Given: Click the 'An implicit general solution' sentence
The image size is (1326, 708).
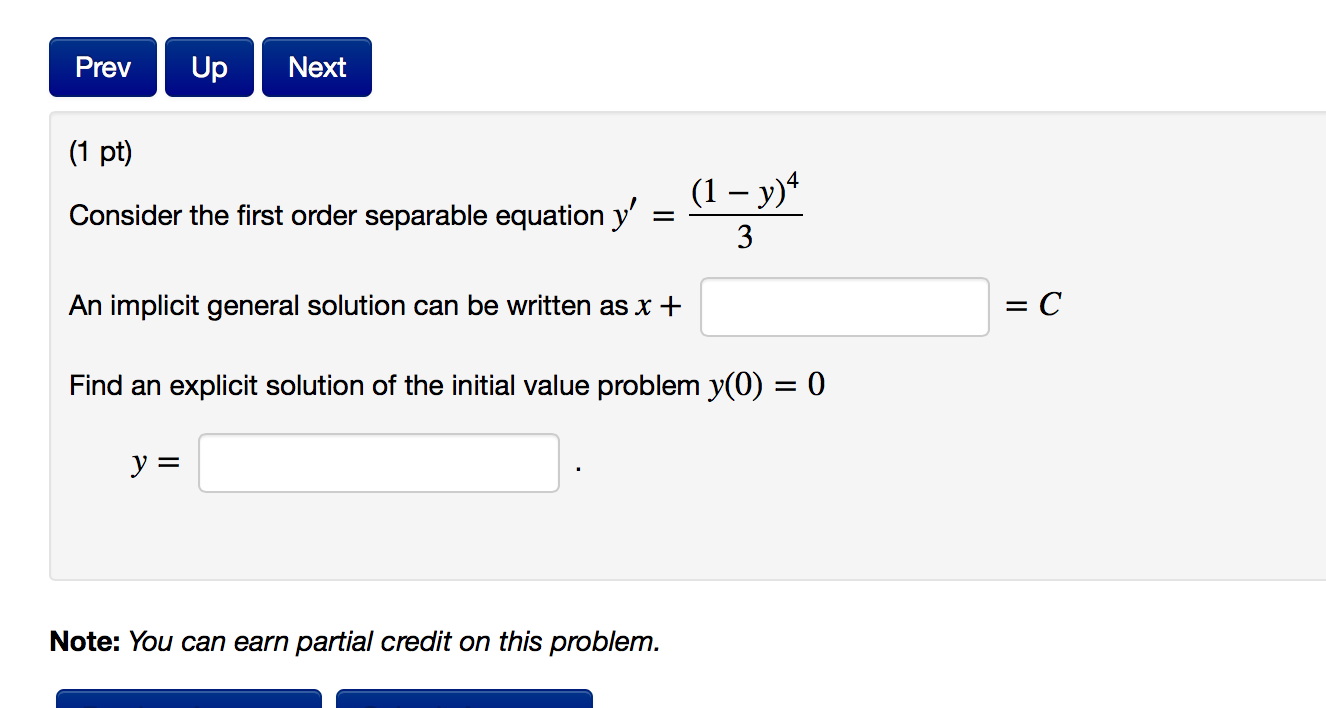Looking at the screenshot, I should click(348, 306).
